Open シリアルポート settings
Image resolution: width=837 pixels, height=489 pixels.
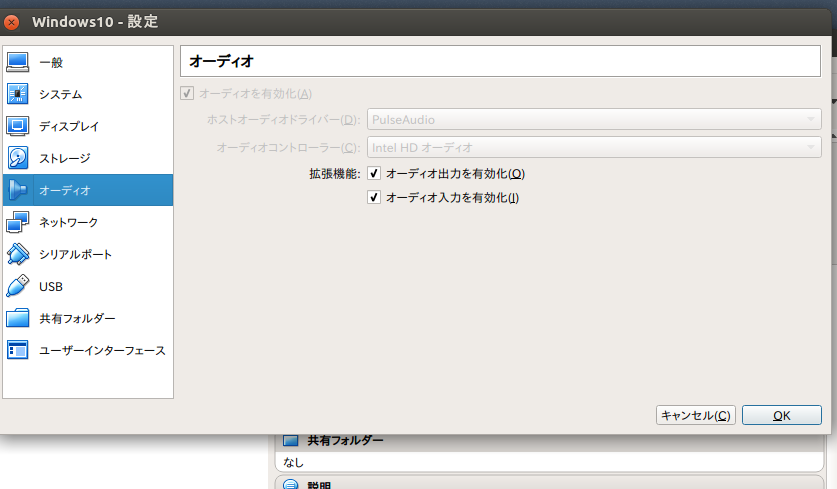88,254
